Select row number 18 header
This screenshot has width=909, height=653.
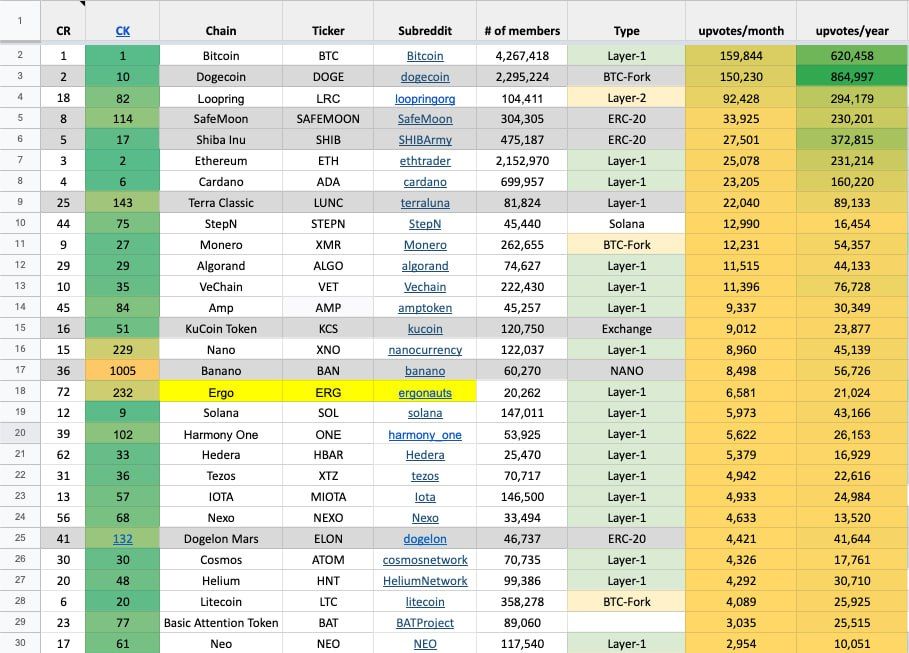(x=20, y=392)
